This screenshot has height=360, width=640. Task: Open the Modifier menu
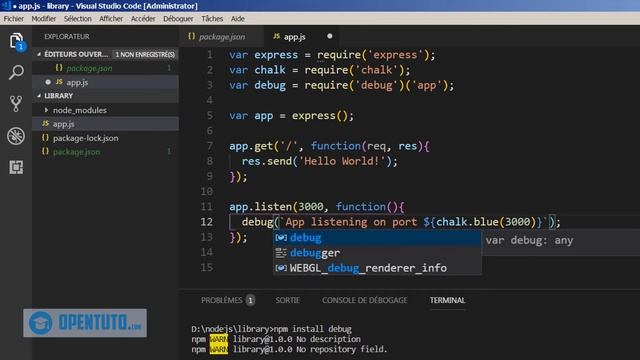[x=44, y=19]
